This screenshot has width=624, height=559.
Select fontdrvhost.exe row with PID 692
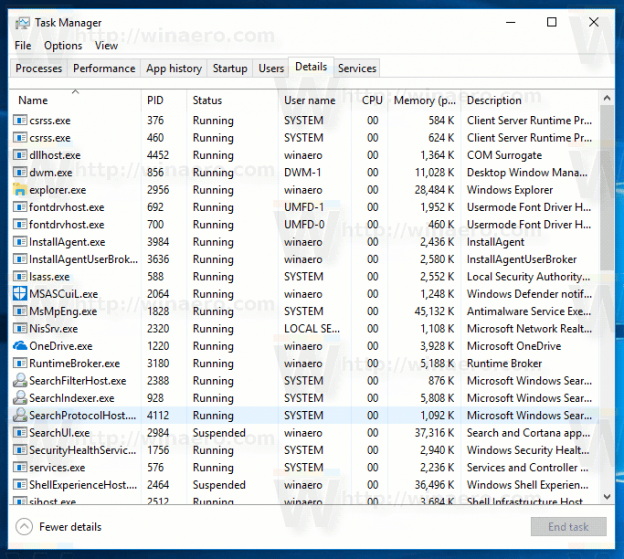point(304,207)
